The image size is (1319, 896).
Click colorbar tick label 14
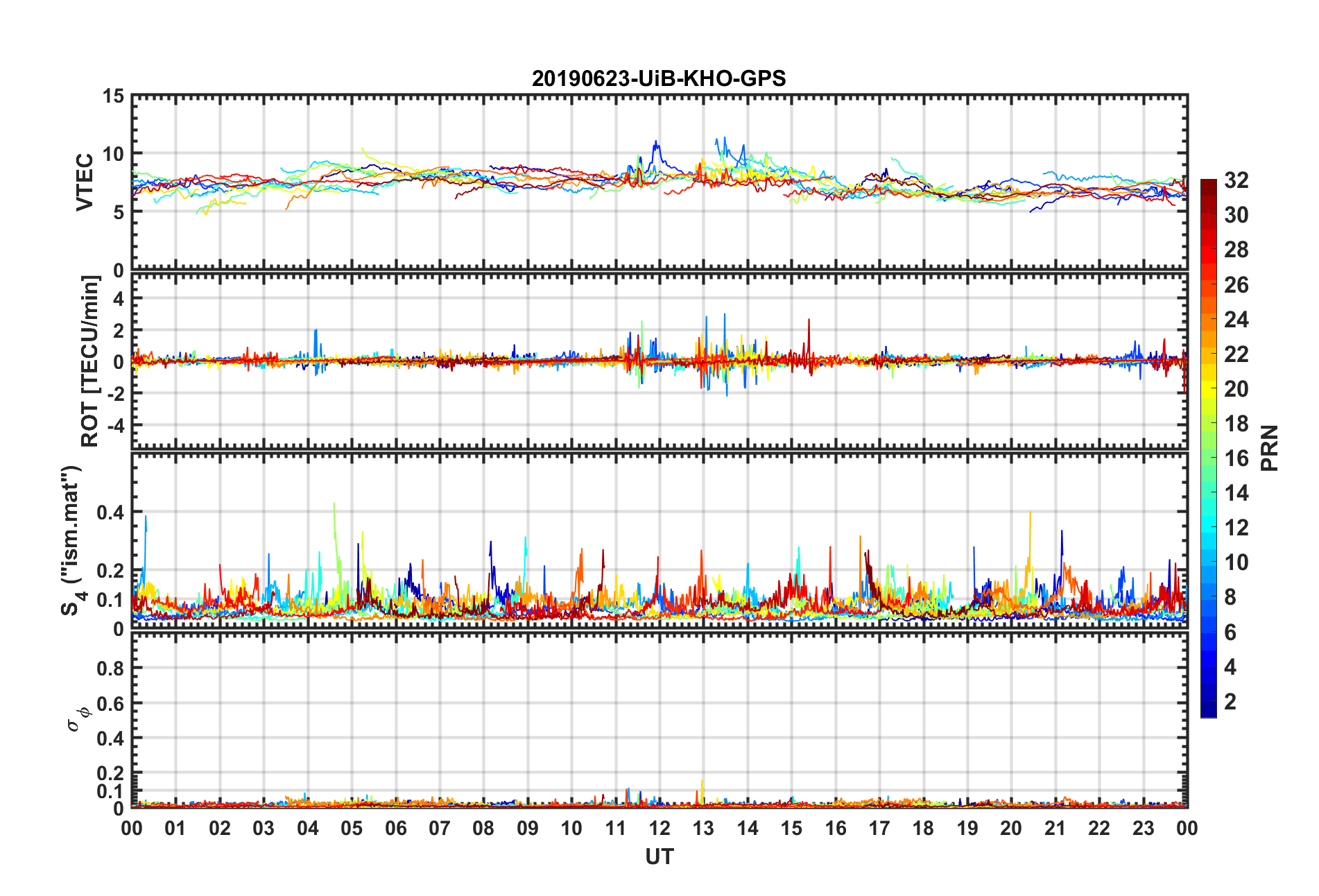point(1236,493)
